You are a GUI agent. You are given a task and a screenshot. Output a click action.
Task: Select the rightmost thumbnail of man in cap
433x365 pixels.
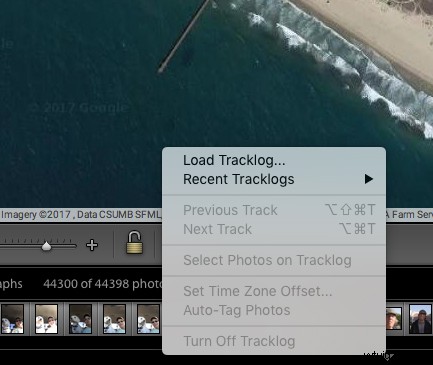click(x=420, y=319)
